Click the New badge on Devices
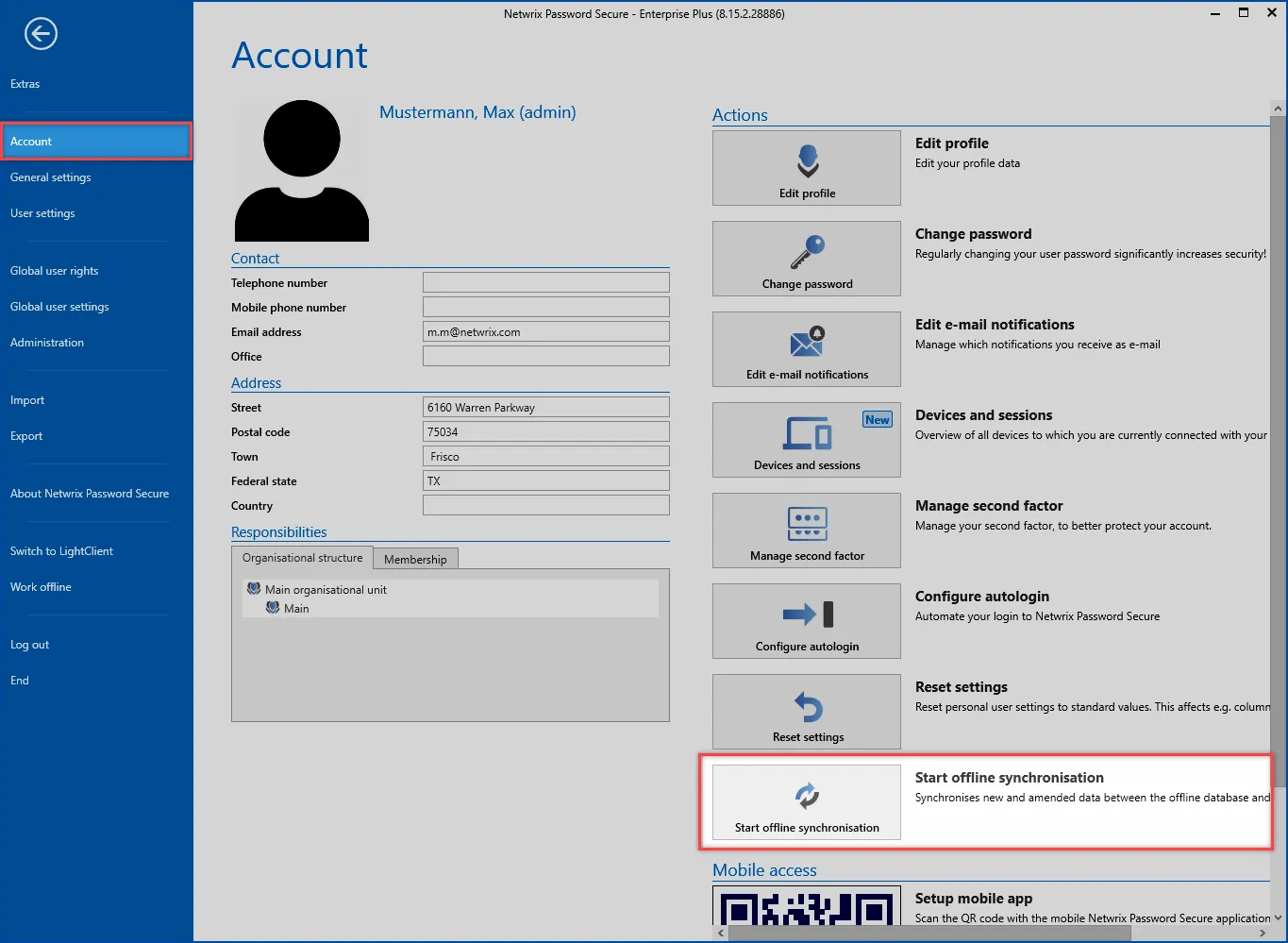This screenshot has height=943, width=1288. point(878,420)
